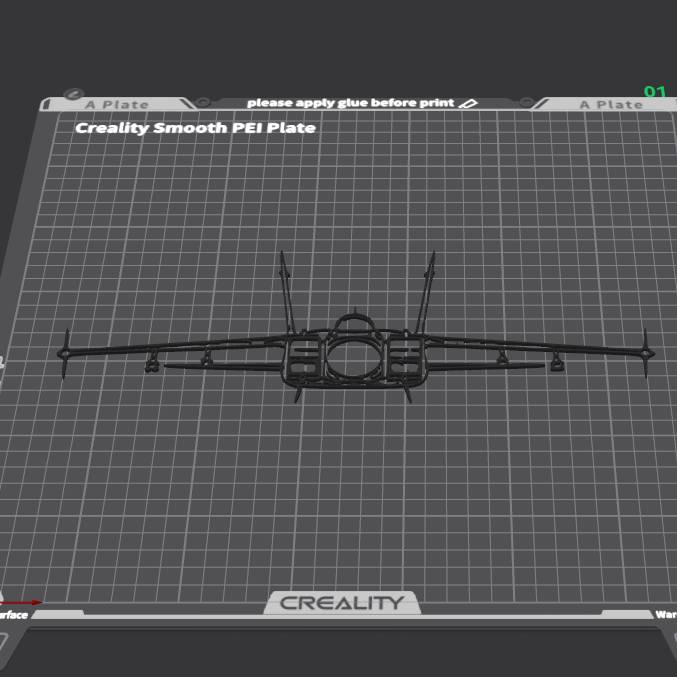
Task: Click the round knob at plate's top-left corner
Action: 74,94
